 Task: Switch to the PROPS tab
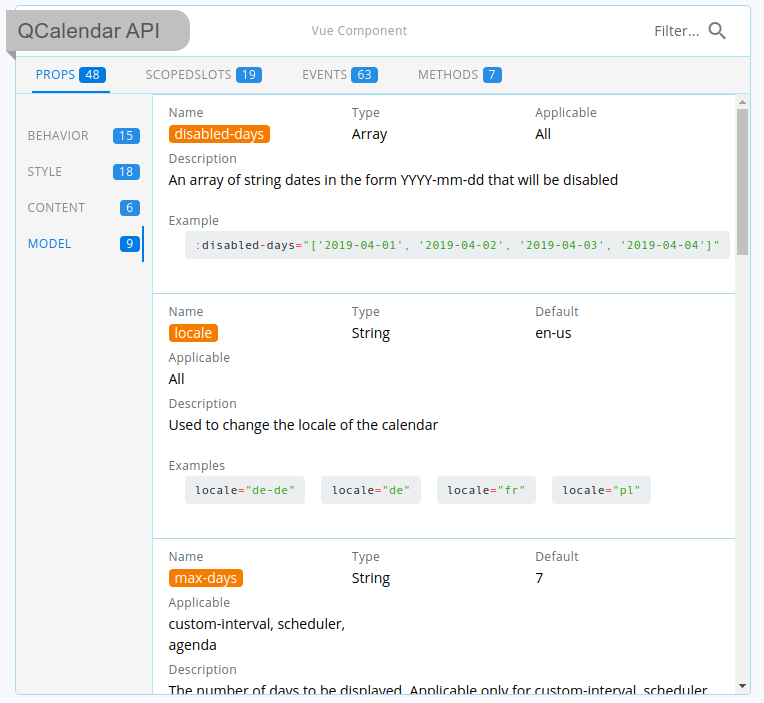[71, 75]
